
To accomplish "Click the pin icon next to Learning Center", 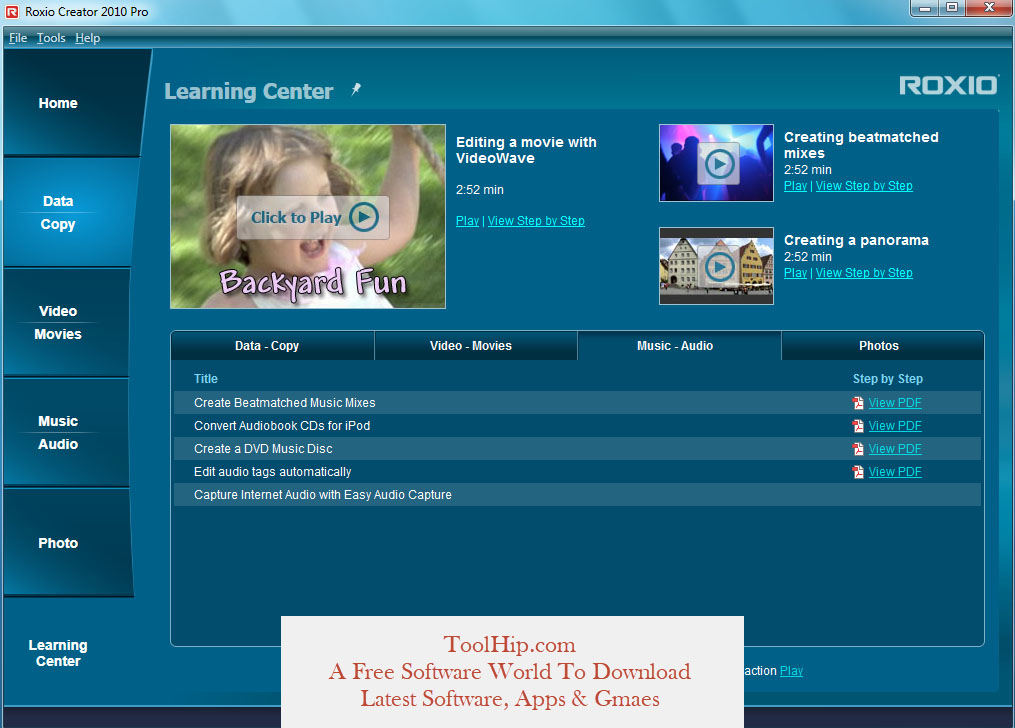I will coord(356,89).
